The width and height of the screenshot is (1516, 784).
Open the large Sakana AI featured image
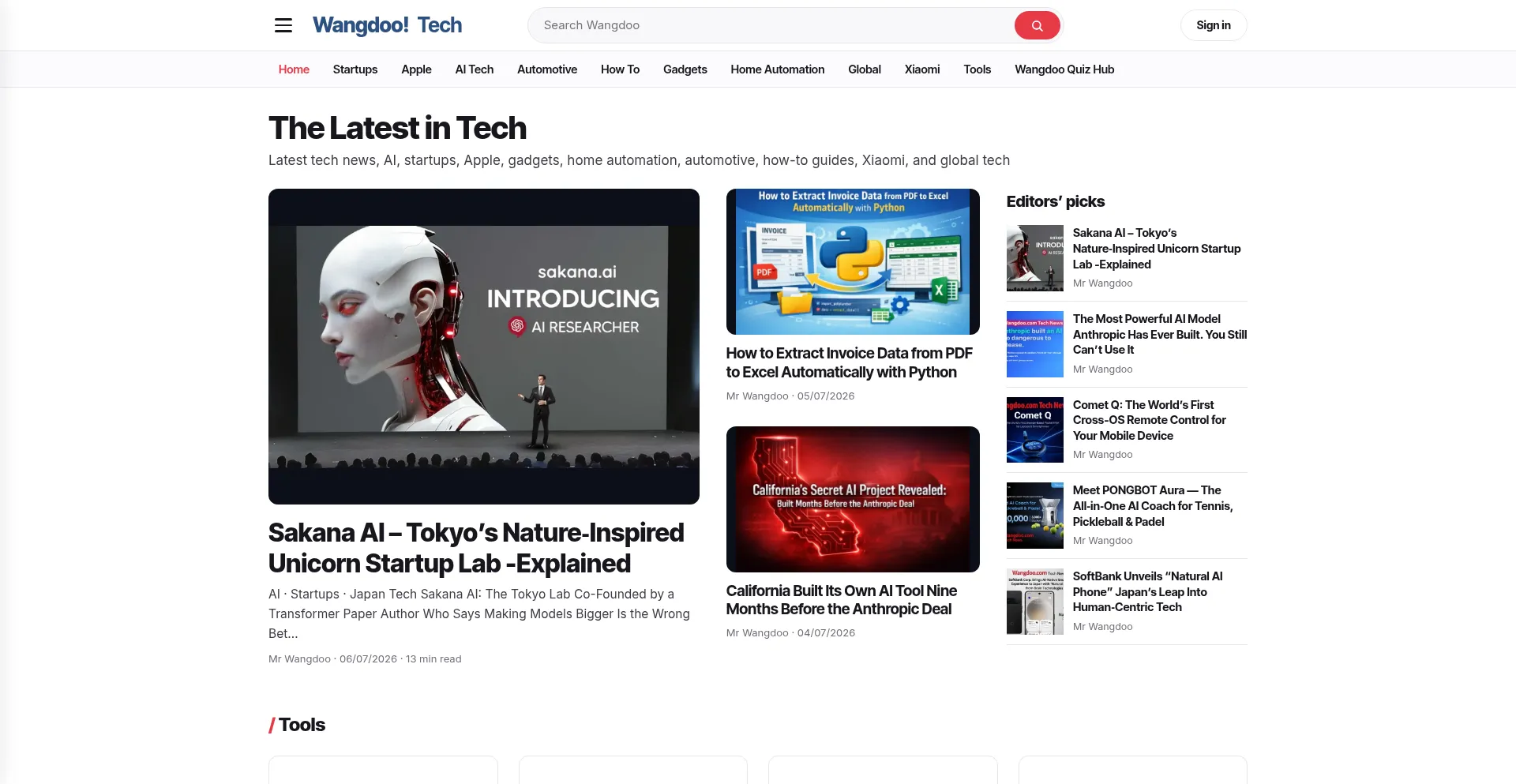484,347
